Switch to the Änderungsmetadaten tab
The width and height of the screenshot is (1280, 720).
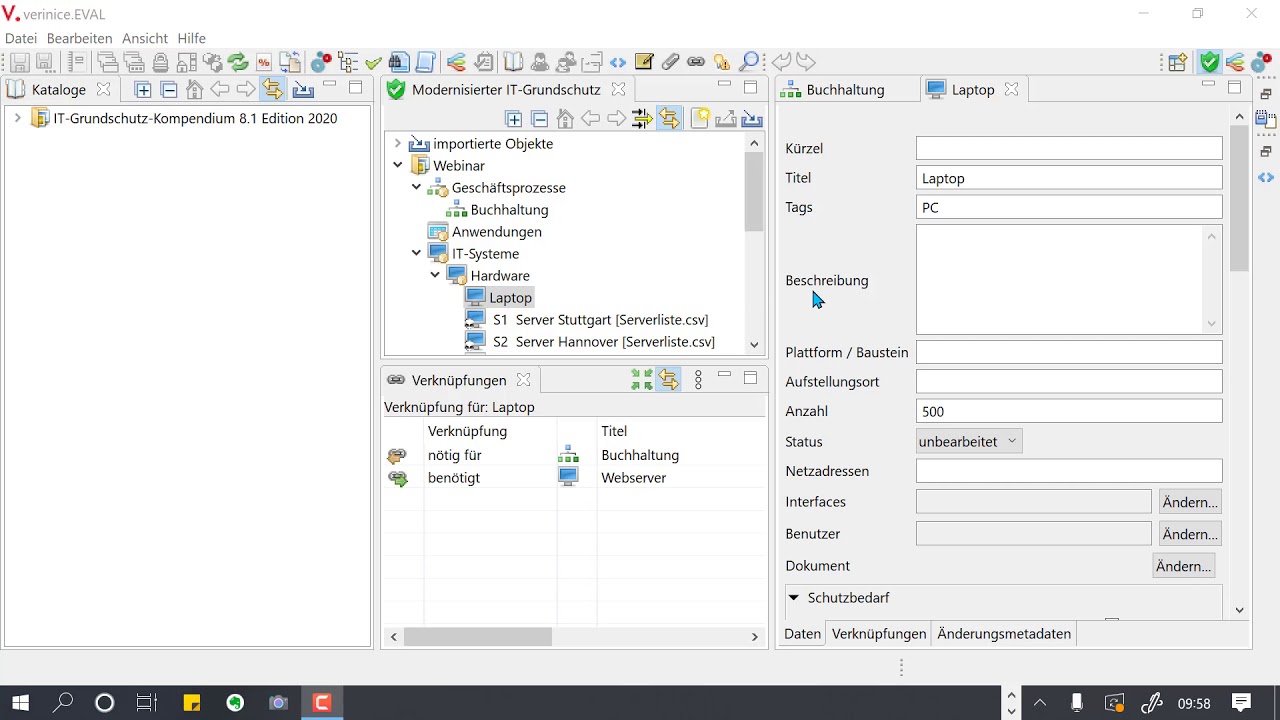click(x=1004, y=633)
